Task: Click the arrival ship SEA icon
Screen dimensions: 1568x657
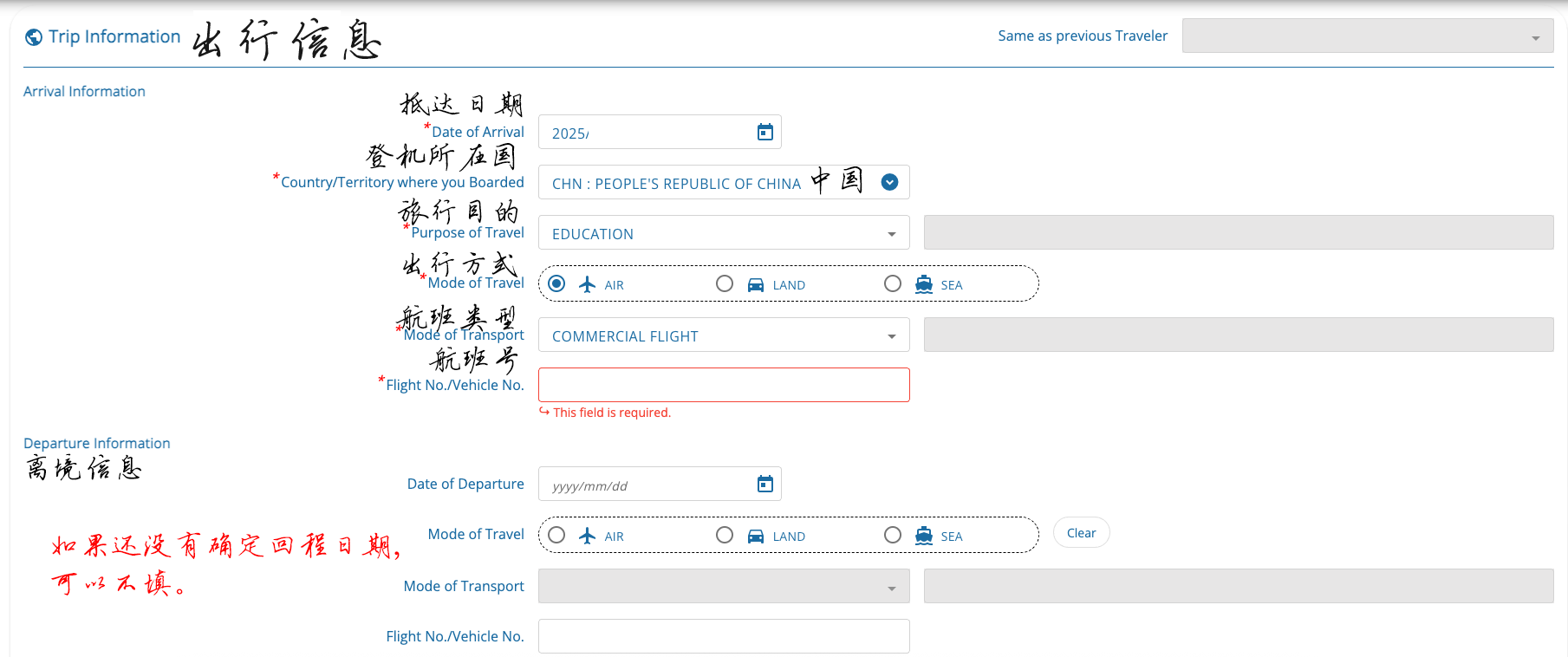Action: click(x=924, y=284)
